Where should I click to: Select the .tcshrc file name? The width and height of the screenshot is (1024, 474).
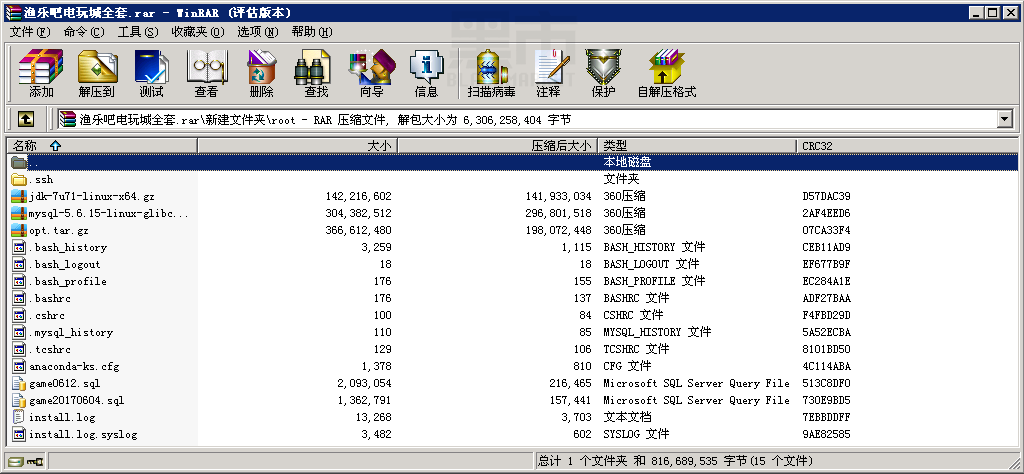pos(50,349)
